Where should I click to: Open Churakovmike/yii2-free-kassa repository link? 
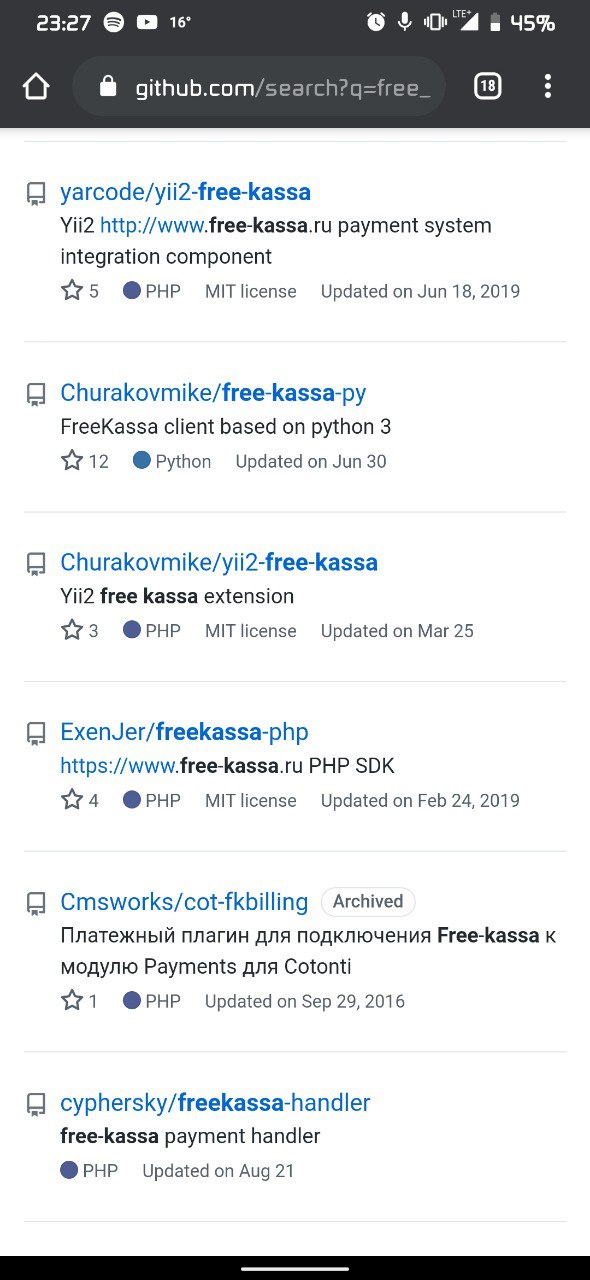pyautogui.click(x=219, y=563)
